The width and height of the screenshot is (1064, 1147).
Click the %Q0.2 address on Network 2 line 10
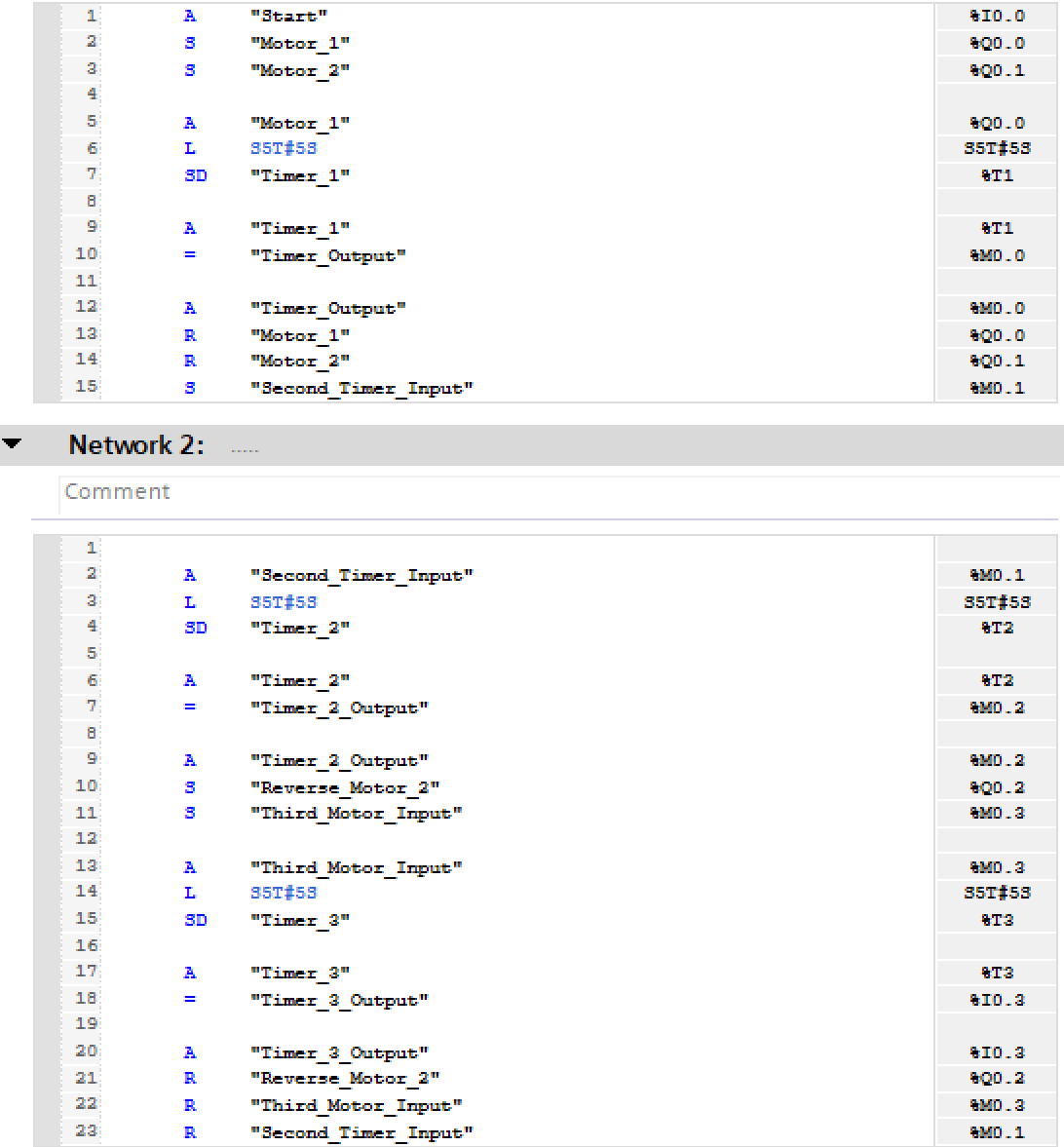tap(997, 787)
